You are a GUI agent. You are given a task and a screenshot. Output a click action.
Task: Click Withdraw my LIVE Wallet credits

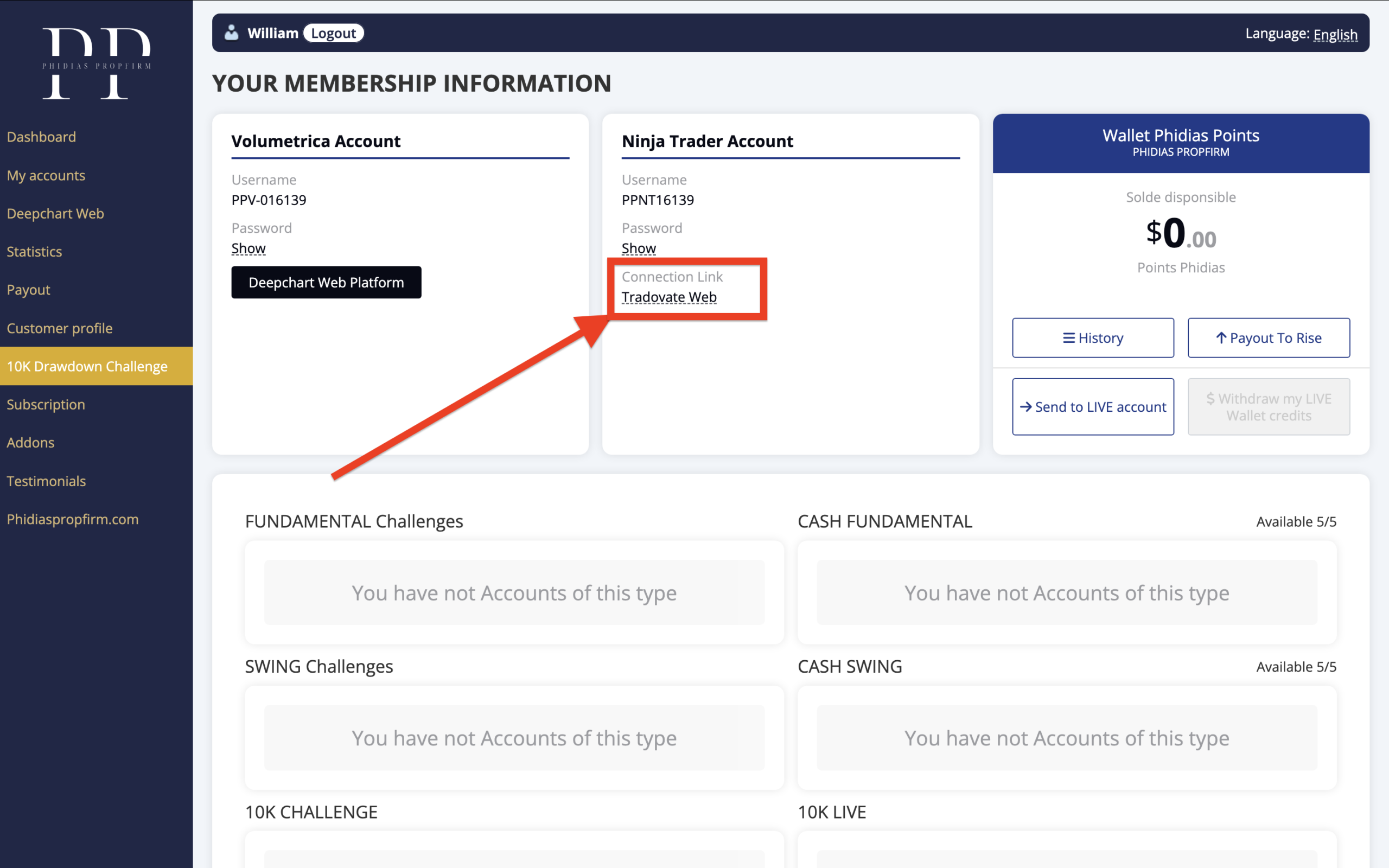point(1269,406)
